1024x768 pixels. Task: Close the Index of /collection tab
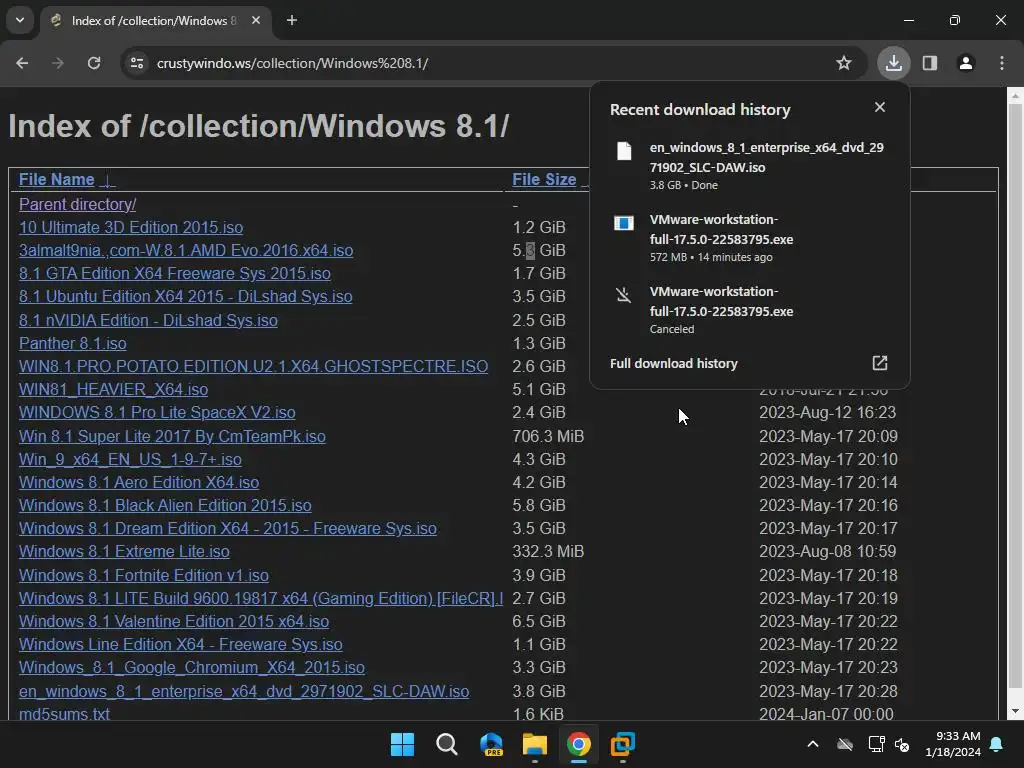click(256, 20)
